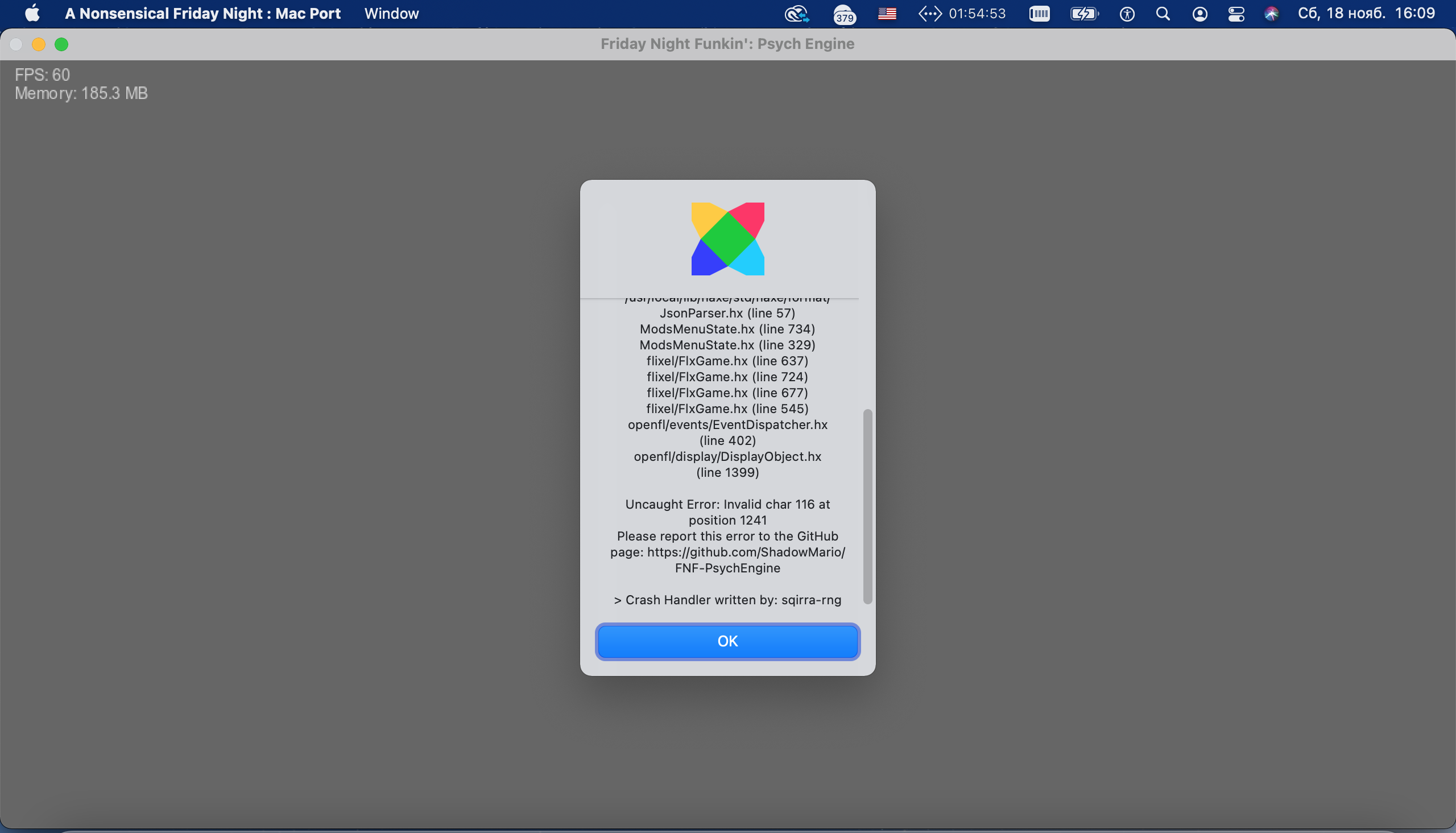Image resolution: width=1456 pixels, height=833 pixels.
Task: Open the A Nonsensical Friday Night app menu
Action: pyautogui.click(x=202, y=13)
